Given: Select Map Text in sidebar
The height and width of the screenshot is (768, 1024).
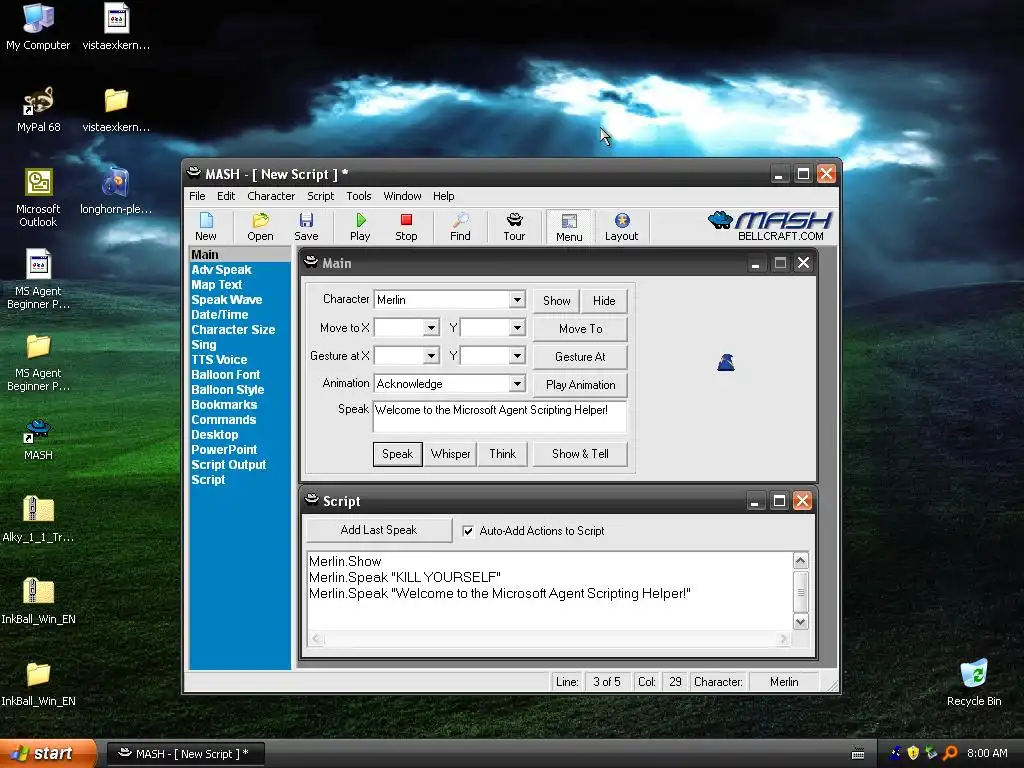Looking at the screenshot, I should click(217, 285).
